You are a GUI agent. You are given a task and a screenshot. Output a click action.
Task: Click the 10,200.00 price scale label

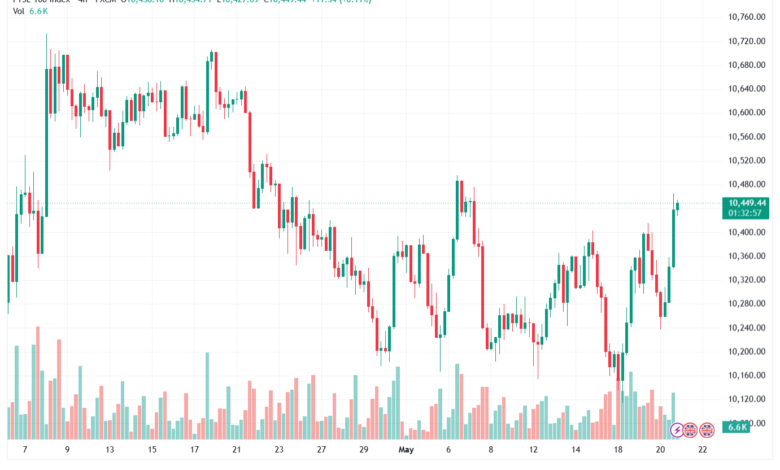coord(746,352)
